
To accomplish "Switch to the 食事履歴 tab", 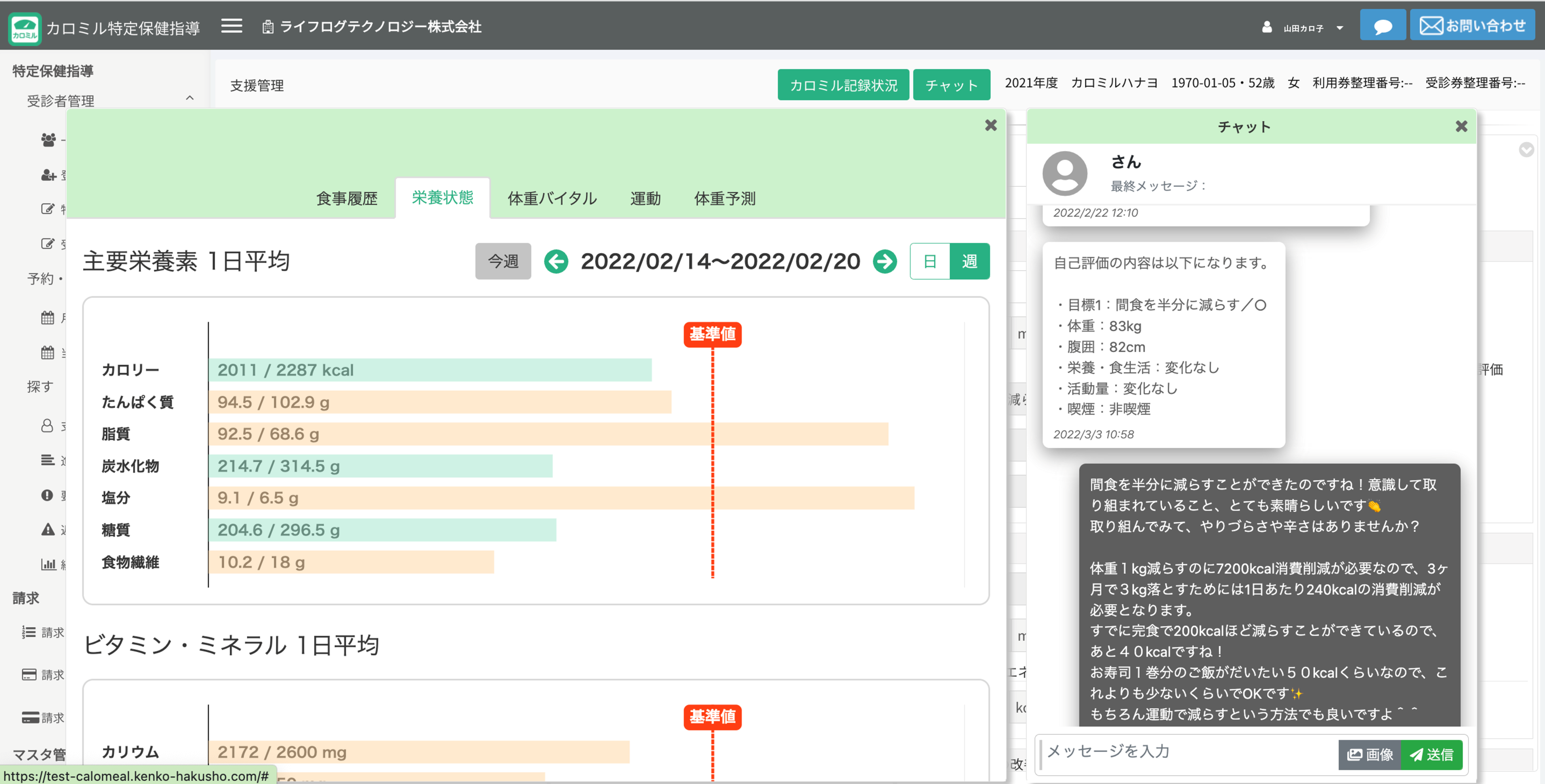I will [x=347, y=198].
